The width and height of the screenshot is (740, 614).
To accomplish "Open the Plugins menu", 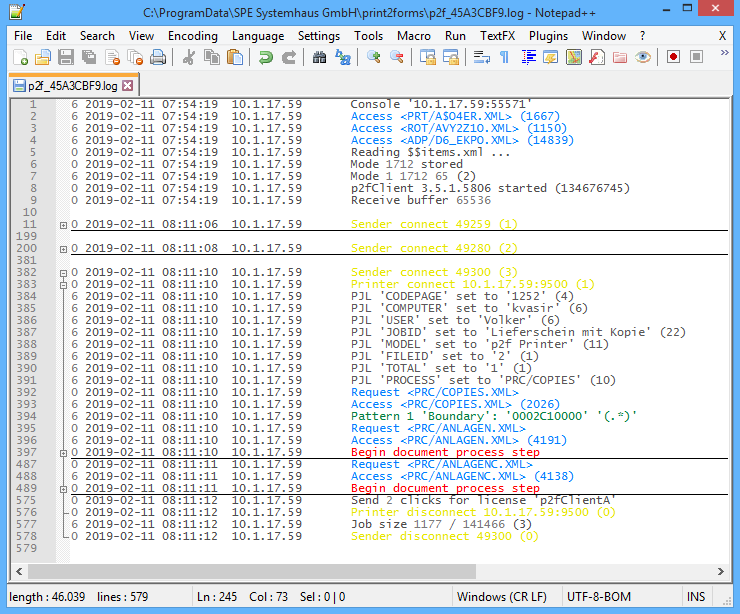I will click(547, 35).
